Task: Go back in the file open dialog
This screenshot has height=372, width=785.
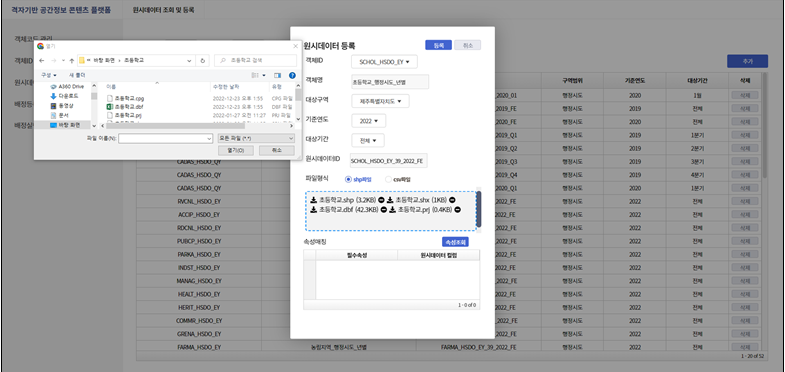Action: pyautogui.click(x=42, y=61)
